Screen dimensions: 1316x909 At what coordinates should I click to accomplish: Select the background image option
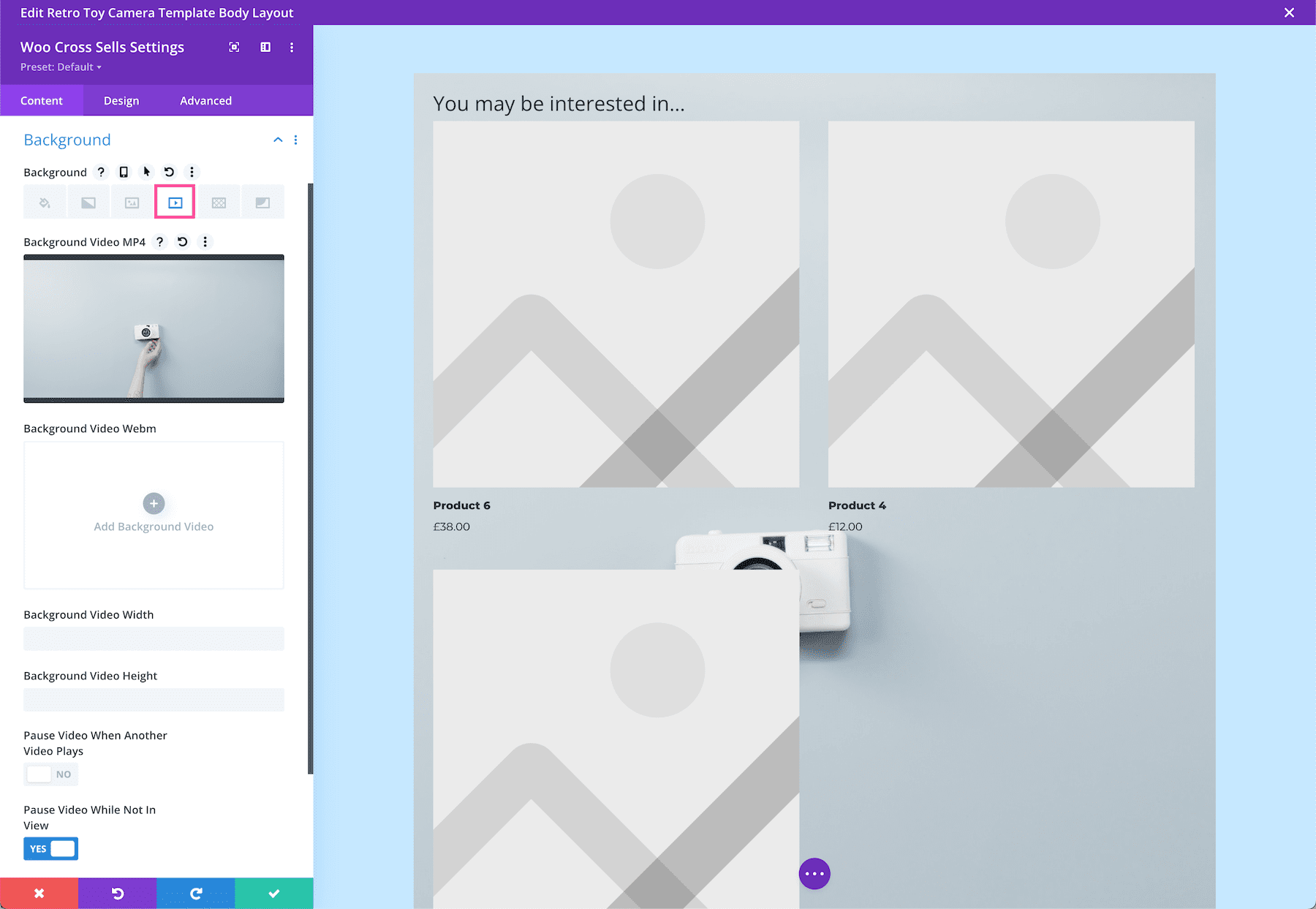pos(132,202)
